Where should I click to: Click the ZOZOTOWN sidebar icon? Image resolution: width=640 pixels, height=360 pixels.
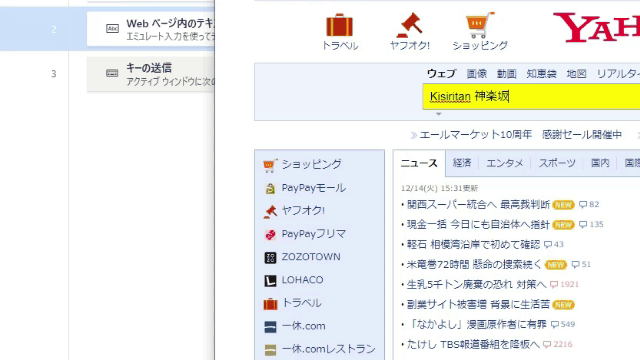coord(270,258)
